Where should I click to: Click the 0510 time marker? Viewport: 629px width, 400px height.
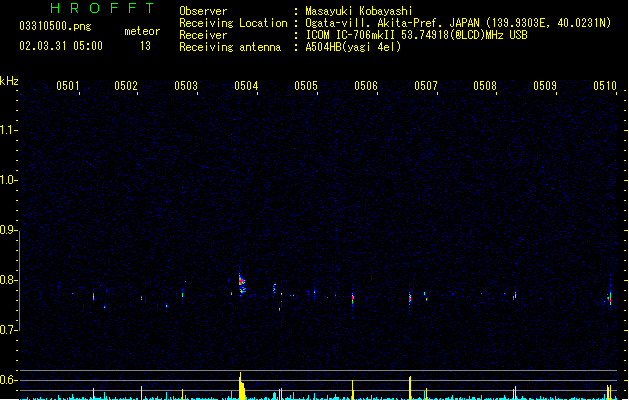pos(605,86)
